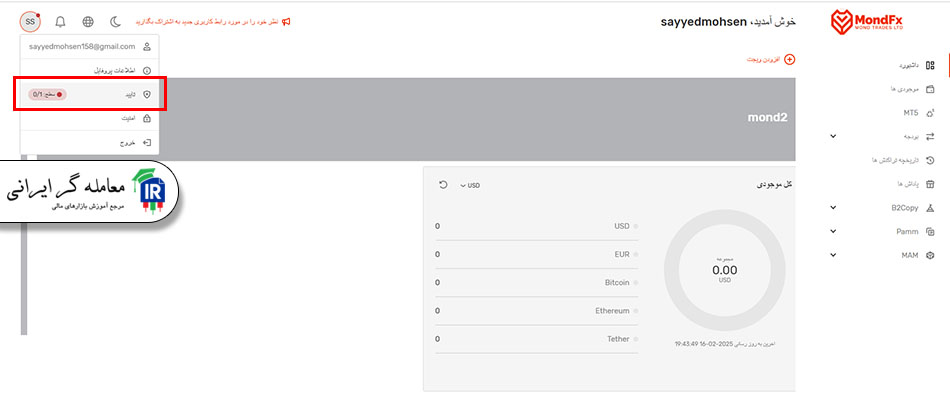This screenshot has height=395, width=950.
Task: Click the mond2 banner title
Action: [767, 118]
